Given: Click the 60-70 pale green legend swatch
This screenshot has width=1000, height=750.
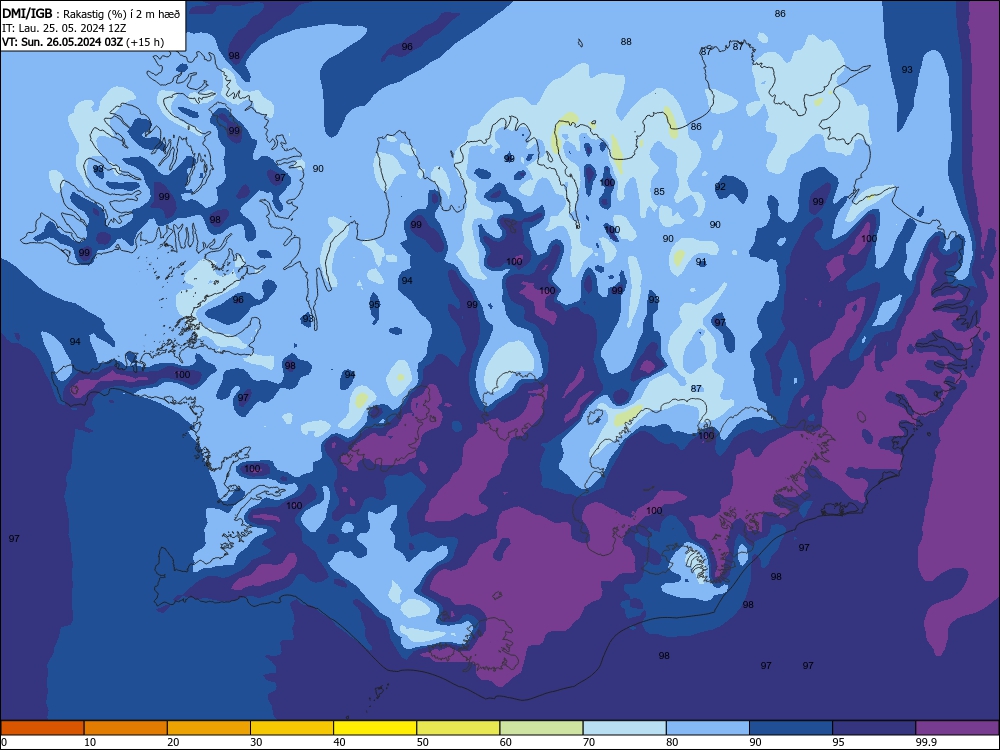Looking at the screenshot, I should [x=541, y=728].
